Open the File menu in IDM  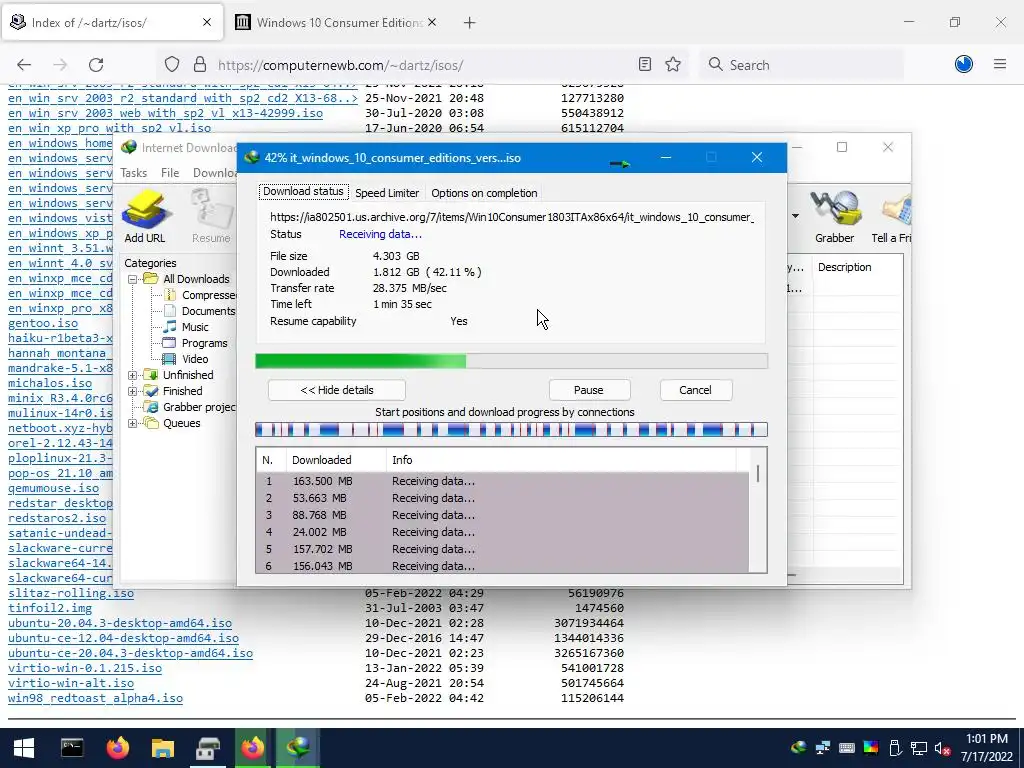coord(170,173)
